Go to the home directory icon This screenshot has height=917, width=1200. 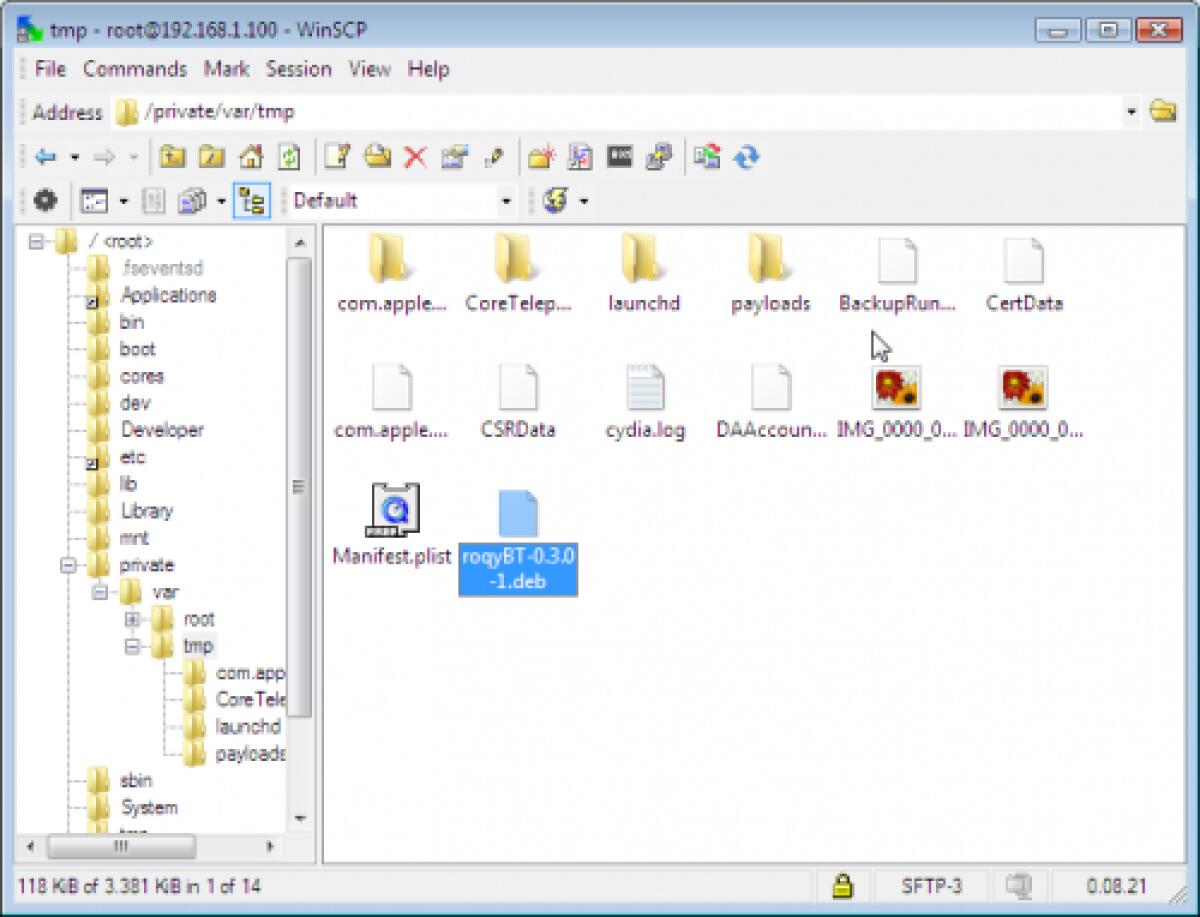point(251,157)
